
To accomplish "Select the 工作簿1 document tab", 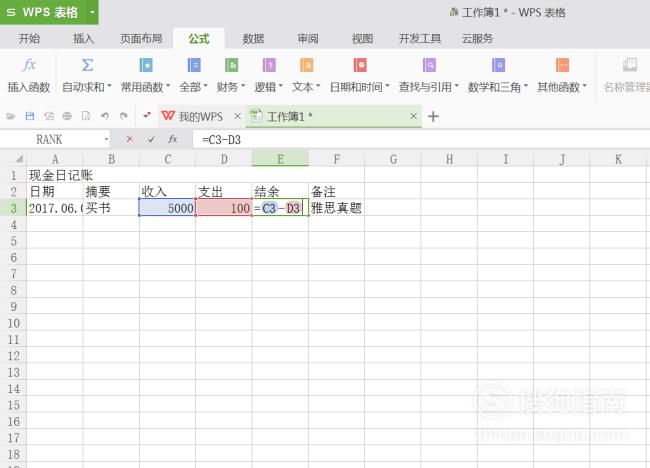I will pyautogui.click(x=334, y=116).
